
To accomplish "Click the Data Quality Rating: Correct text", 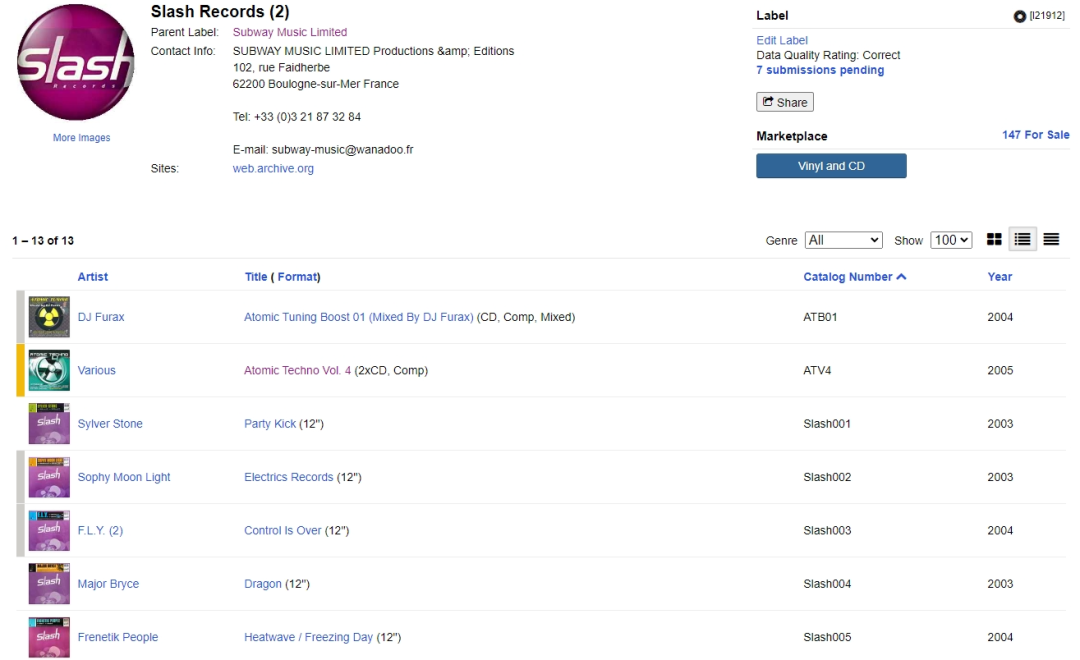I will click(828, 55).
